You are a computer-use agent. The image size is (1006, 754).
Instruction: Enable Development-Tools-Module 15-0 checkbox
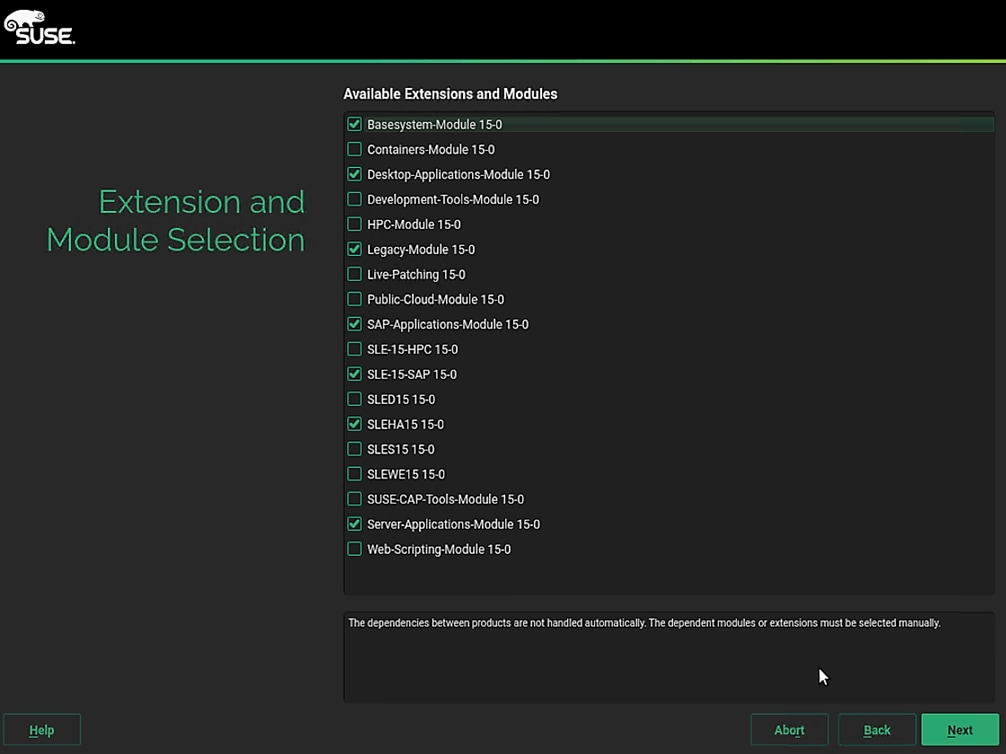click(x=354, y=199)
